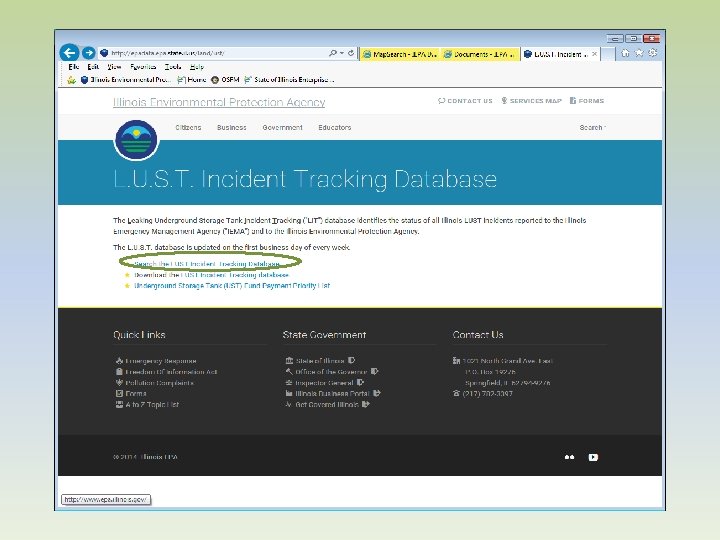720x540 pixels.
Task: Open the Help menu
Action: [197, 67]
